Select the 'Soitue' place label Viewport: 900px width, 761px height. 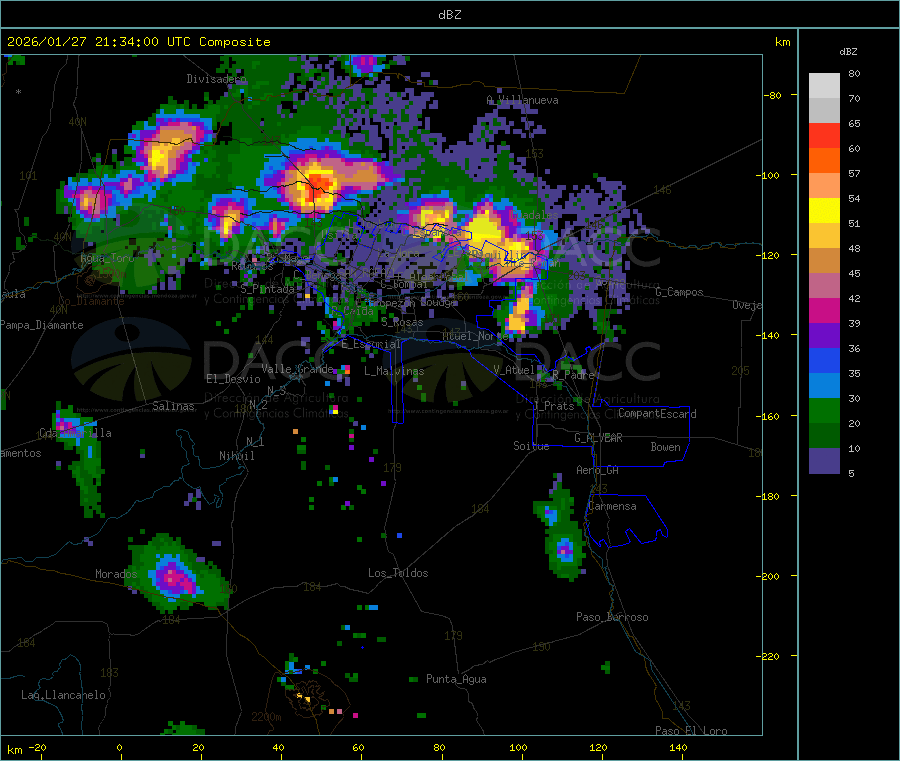pyautogui.click(x=532, y=446)
